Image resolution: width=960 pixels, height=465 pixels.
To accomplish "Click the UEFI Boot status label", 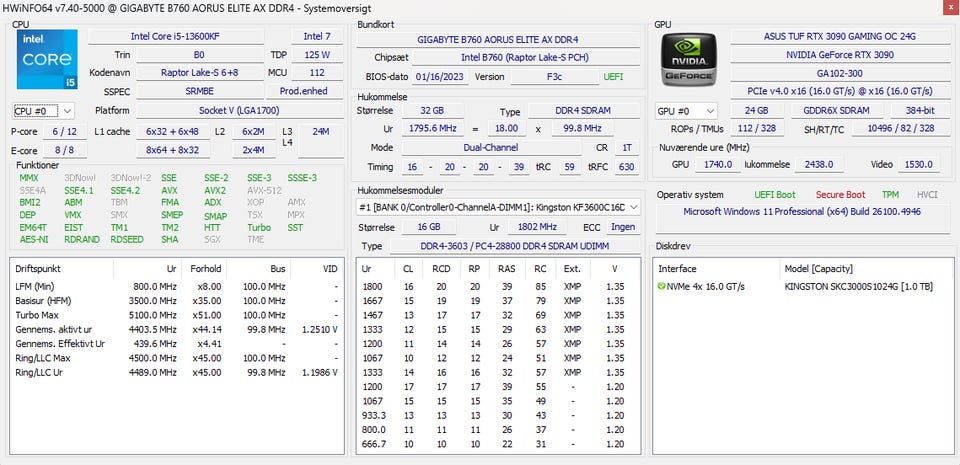I will coord(775,195).
